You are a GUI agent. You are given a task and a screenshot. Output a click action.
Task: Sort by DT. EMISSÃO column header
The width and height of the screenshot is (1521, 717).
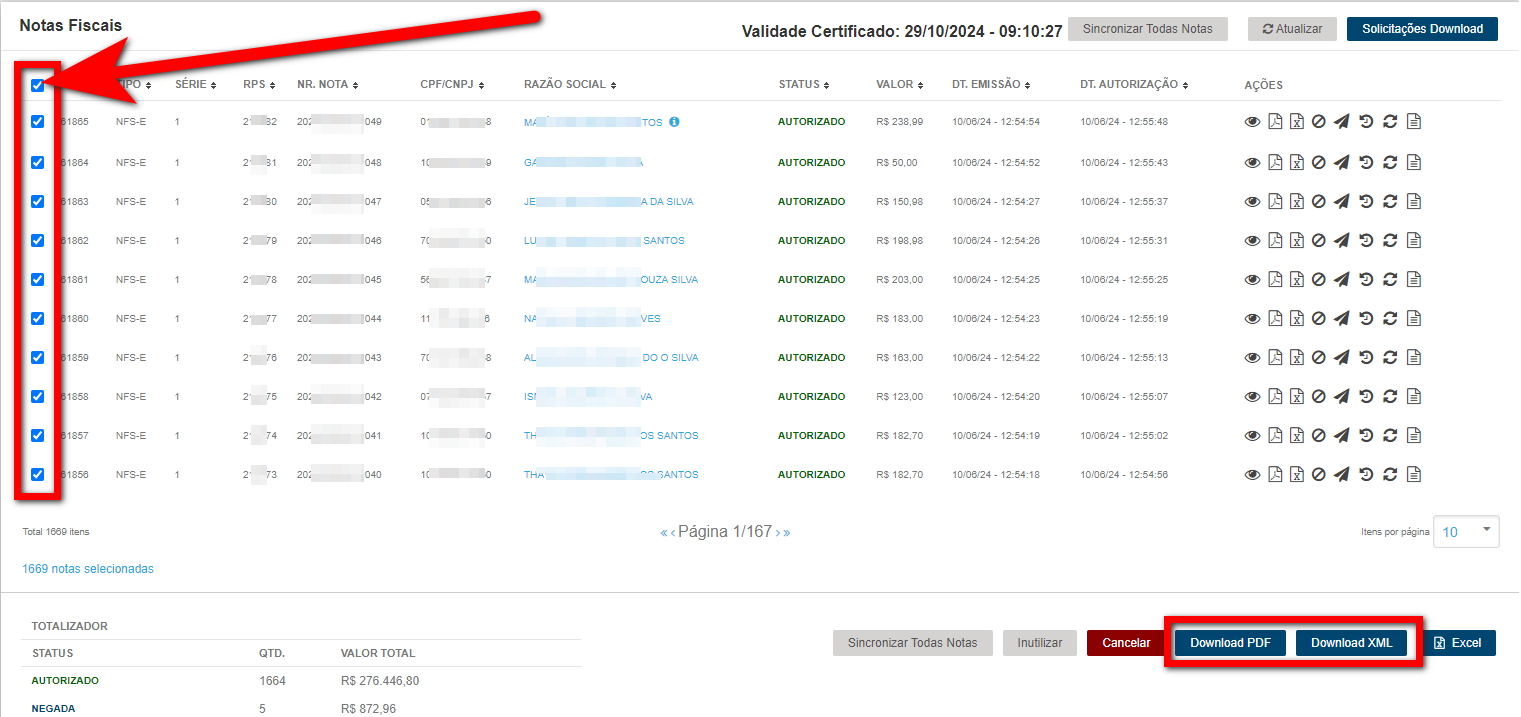[x=990, y=85]
